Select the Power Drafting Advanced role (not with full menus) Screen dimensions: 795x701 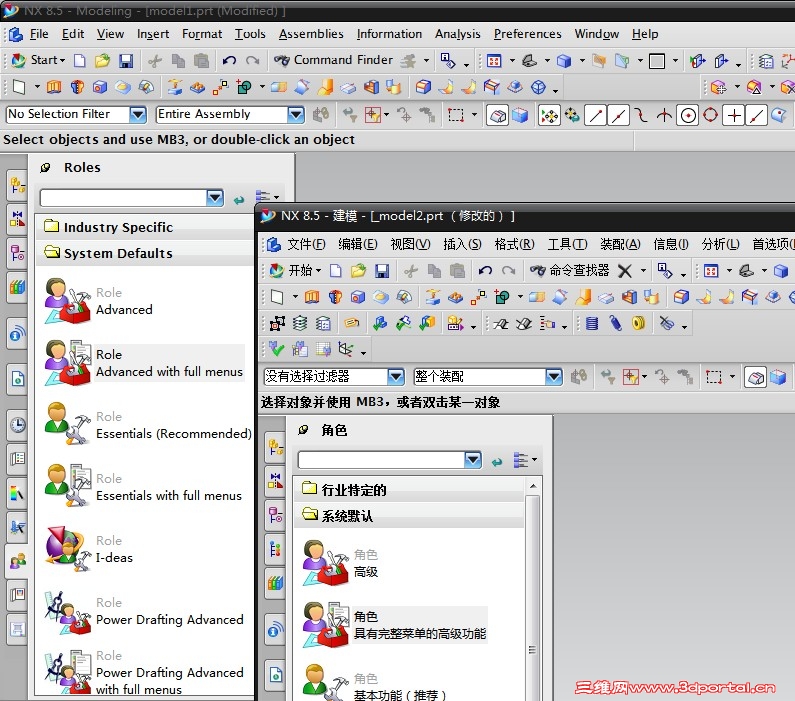144,611
